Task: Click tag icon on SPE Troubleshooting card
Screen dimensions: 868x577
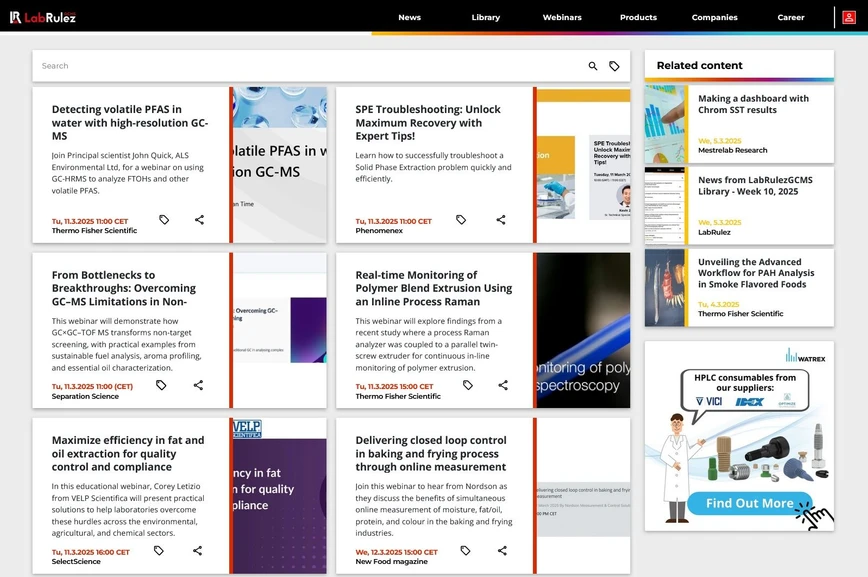Action: click(x=461, y=220)
